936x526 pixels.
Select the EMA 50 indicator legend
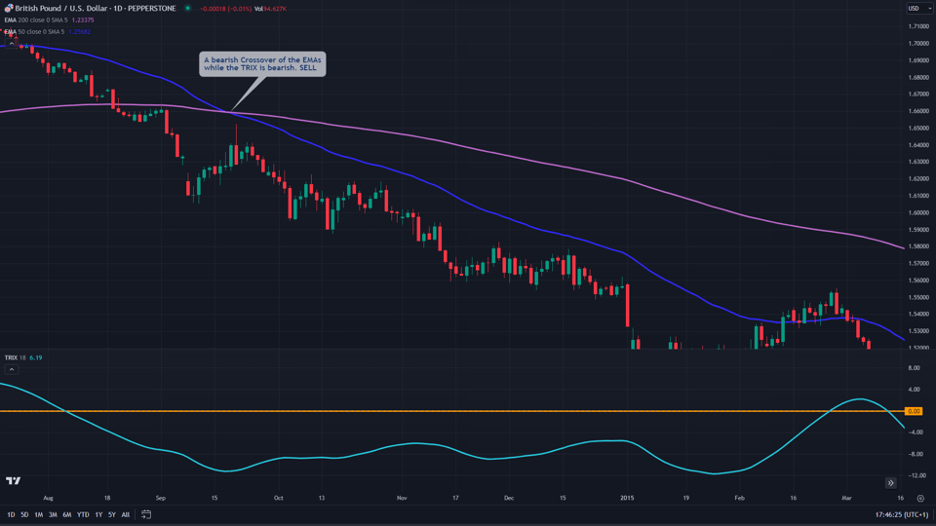tap(35, 32)
